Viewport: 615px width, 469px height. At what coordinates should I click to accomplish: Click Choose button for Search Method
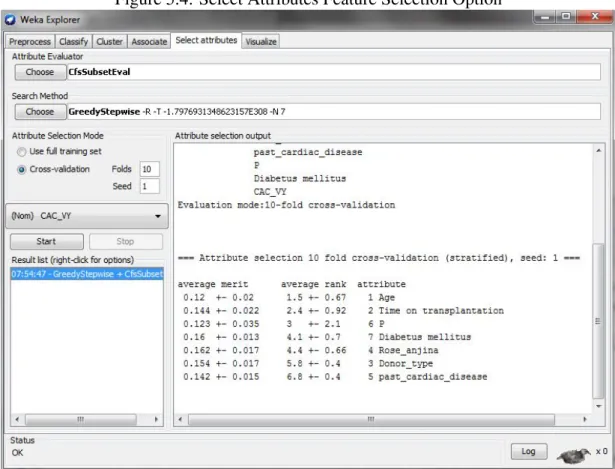point(40,112)
